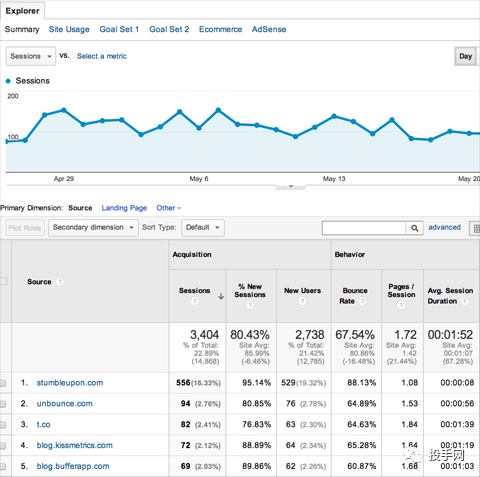Click the Source column help icon
Viewport: 480px width, 477px height.
(x=60, y=282)
